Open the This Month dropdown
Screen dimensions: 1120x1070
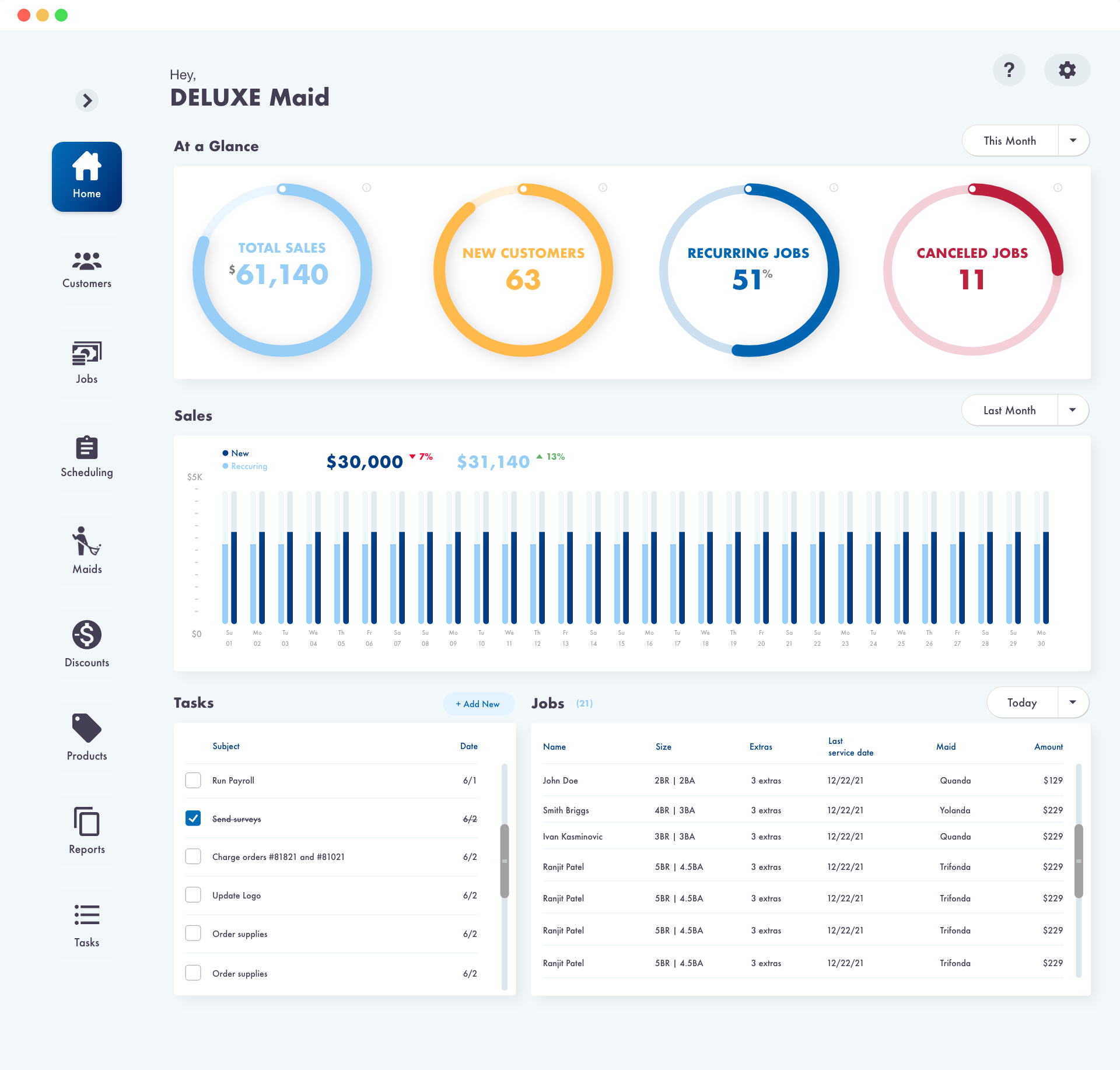(x=1073, y=141)
